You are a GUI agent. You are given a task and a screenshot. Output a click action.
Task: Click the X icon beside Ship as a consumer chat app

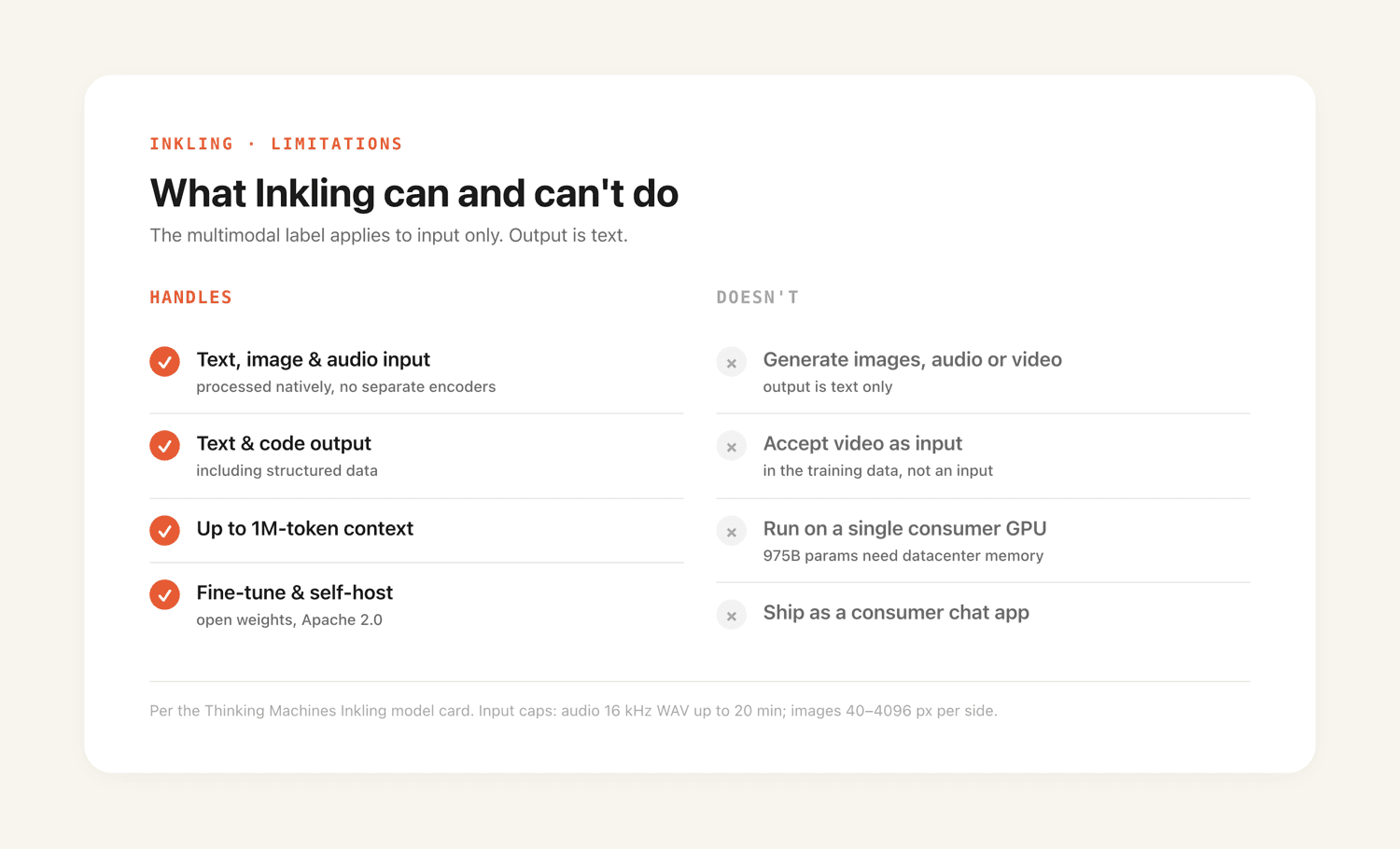pos(732,615)
